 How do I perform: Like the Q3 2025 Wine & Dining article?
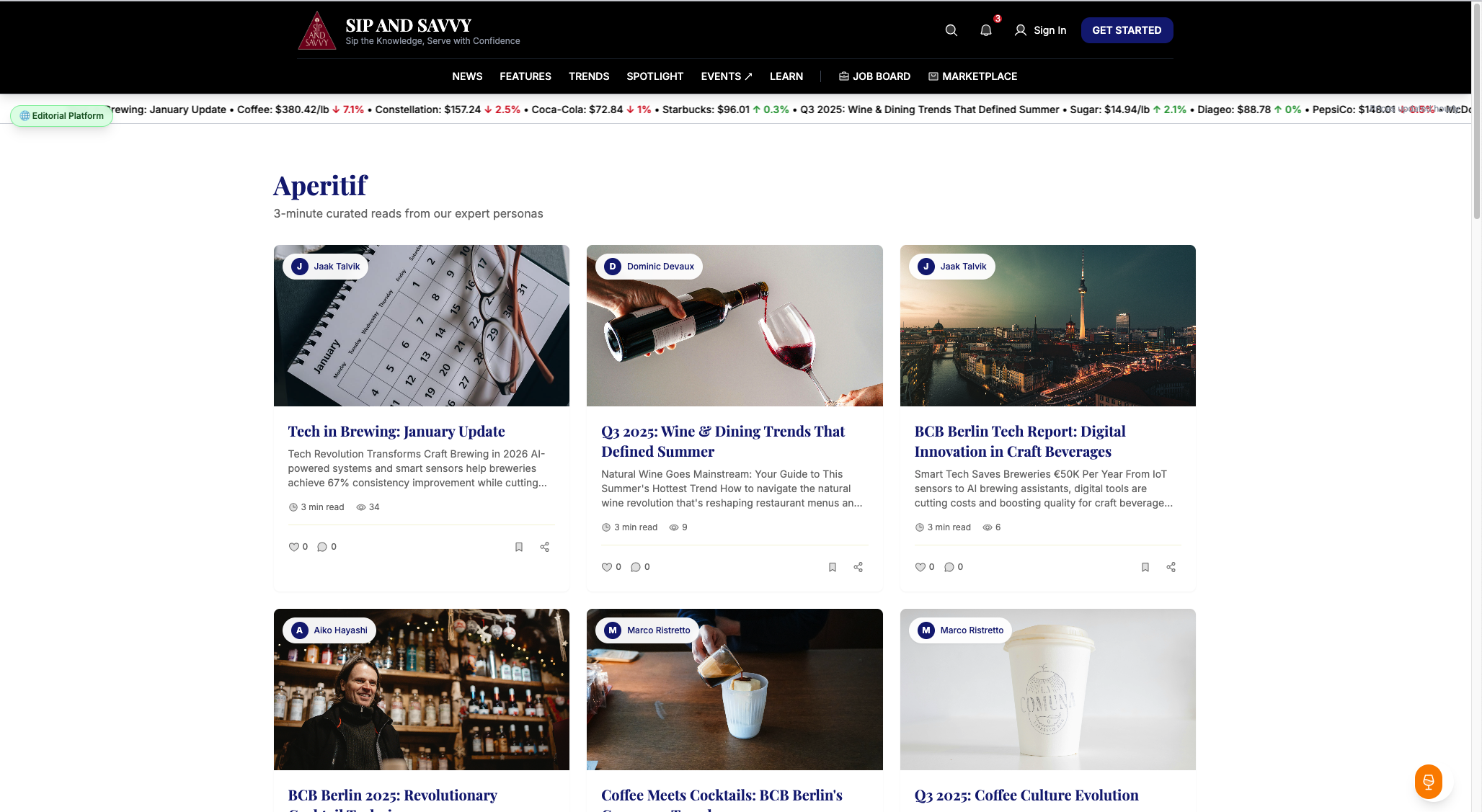coord(606,567)
